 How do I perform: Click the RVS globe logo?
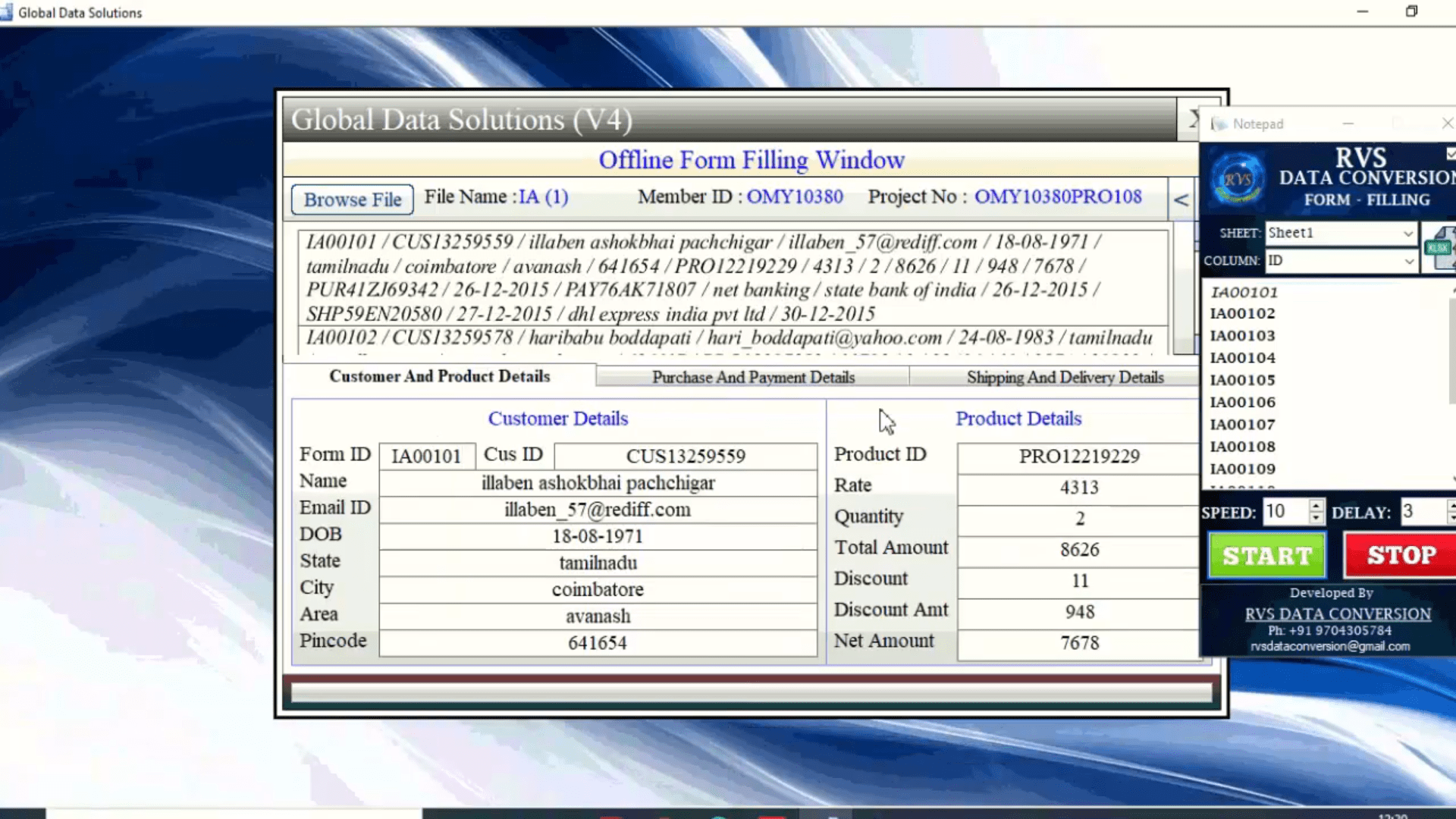tap(1237, 180)
